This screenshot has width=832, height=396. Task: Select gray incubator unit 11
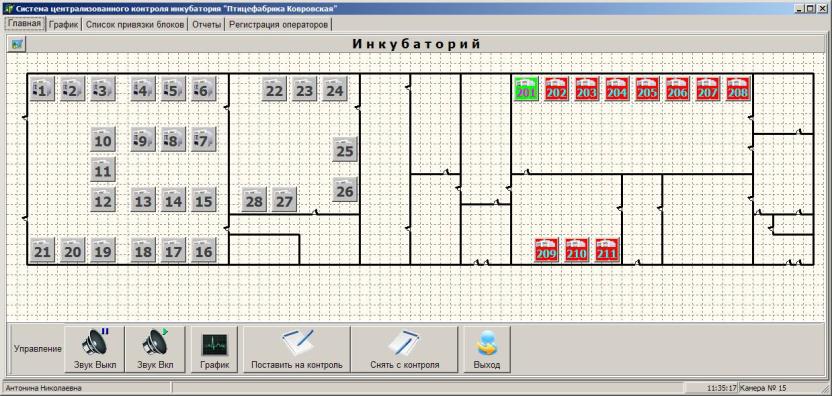click(102, 170)
